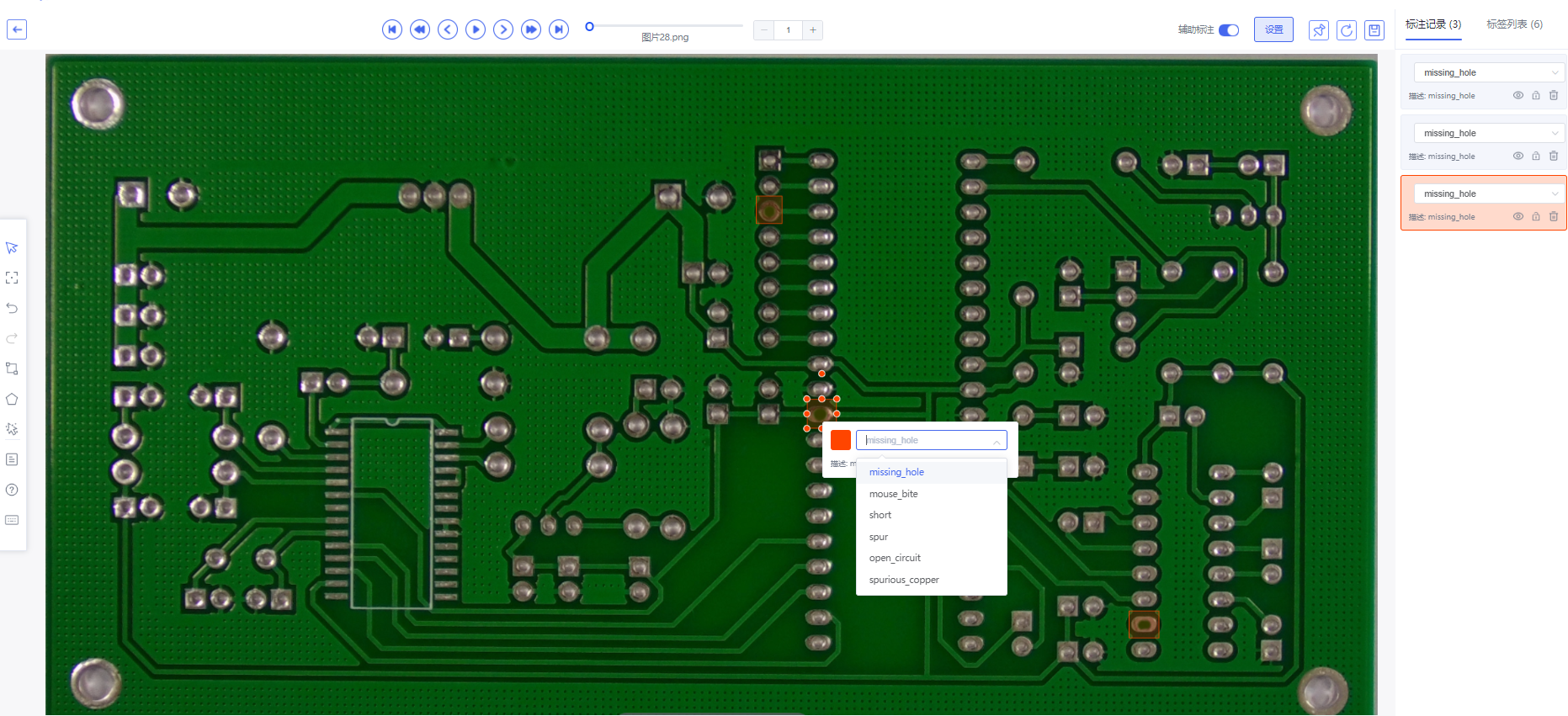Viewport: 1568px width, 716px height.
Task: Click the popup label combo box field
Action: pos(931,440)
